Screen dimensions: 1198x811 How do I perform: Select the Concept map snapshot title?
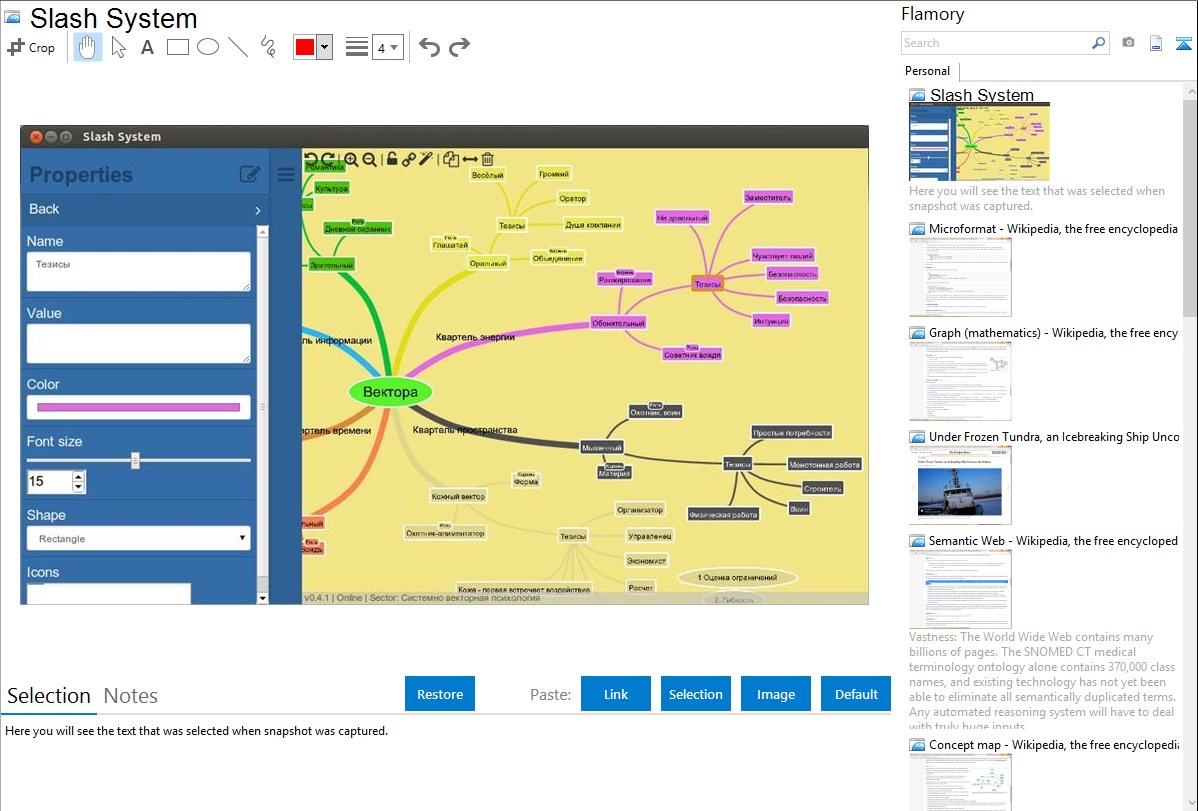[x=1054, y=744]
